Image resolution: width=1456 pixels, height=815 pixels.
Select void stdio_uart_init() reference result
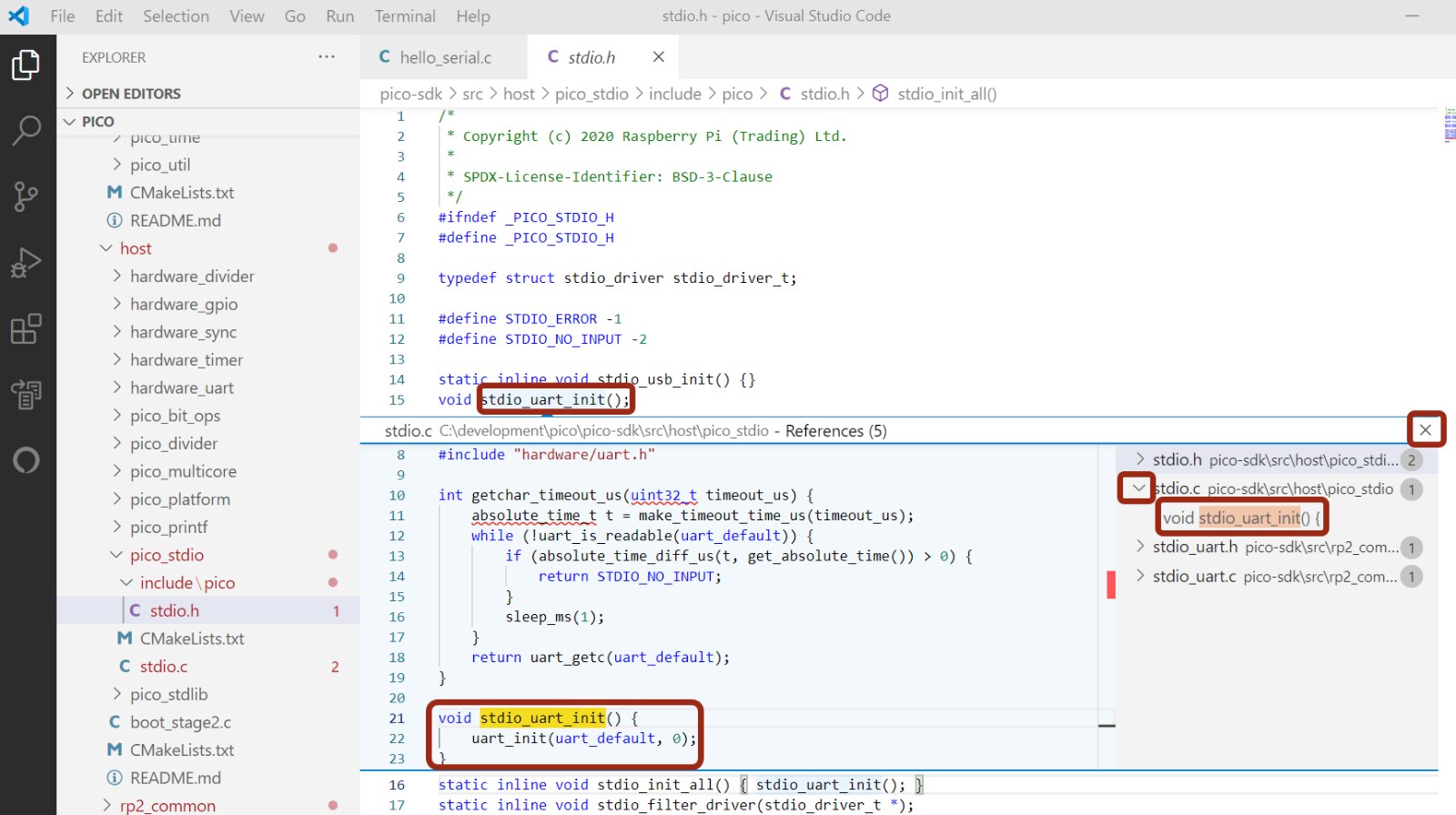[x=1241, y=518]
